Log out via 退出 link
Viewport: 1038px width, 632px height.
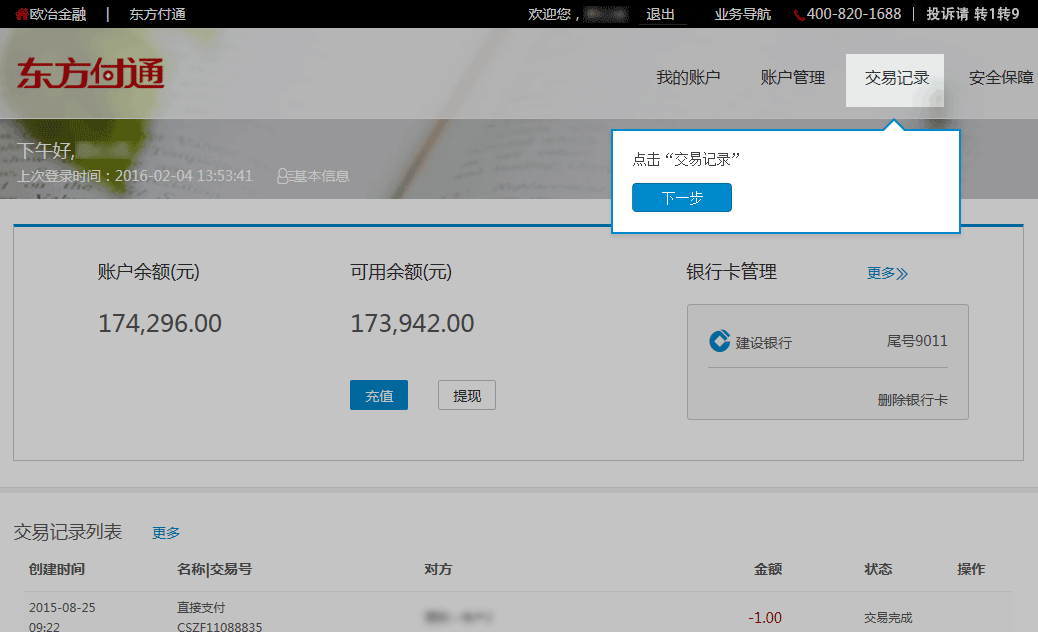pos(661,14)
